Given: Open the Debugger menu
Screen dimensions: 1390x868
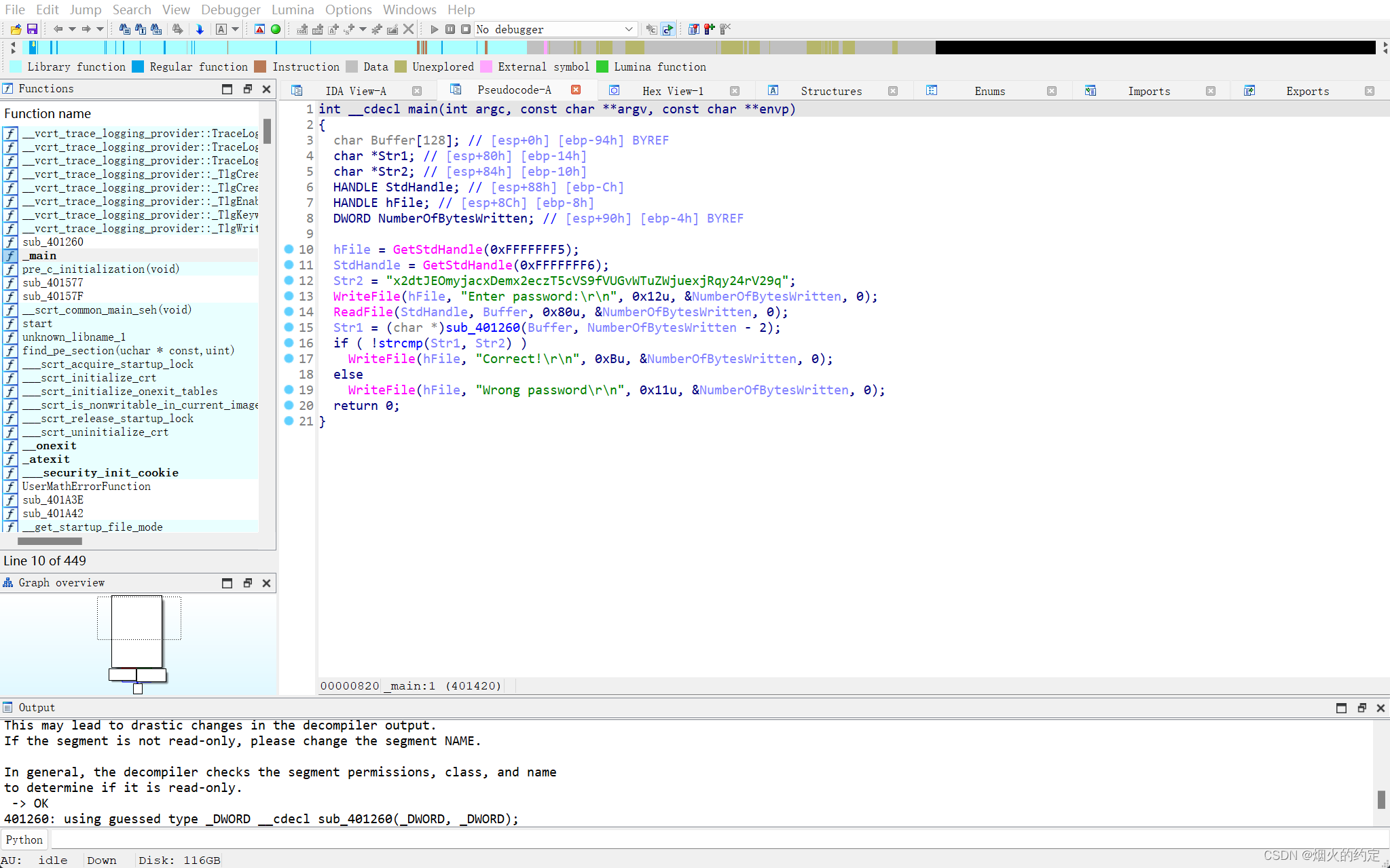Looking at the screenshot, I should (x=231, y=10).
